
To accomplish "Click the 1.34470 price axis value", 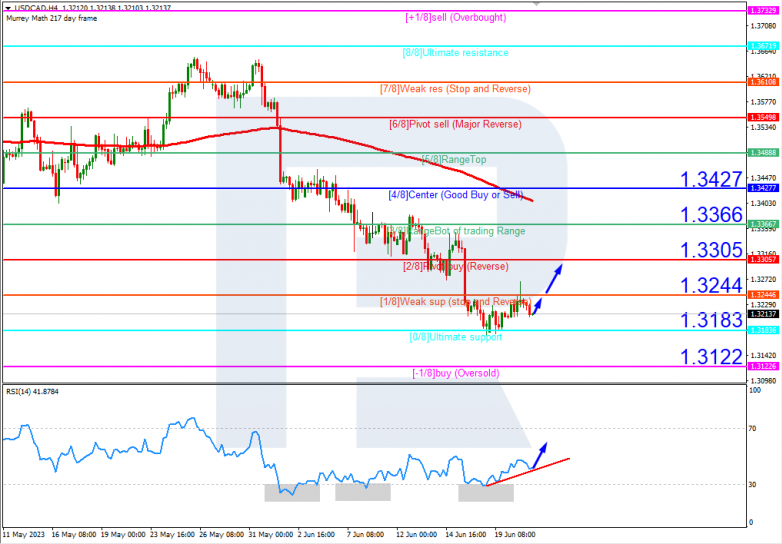I will 764,178.
